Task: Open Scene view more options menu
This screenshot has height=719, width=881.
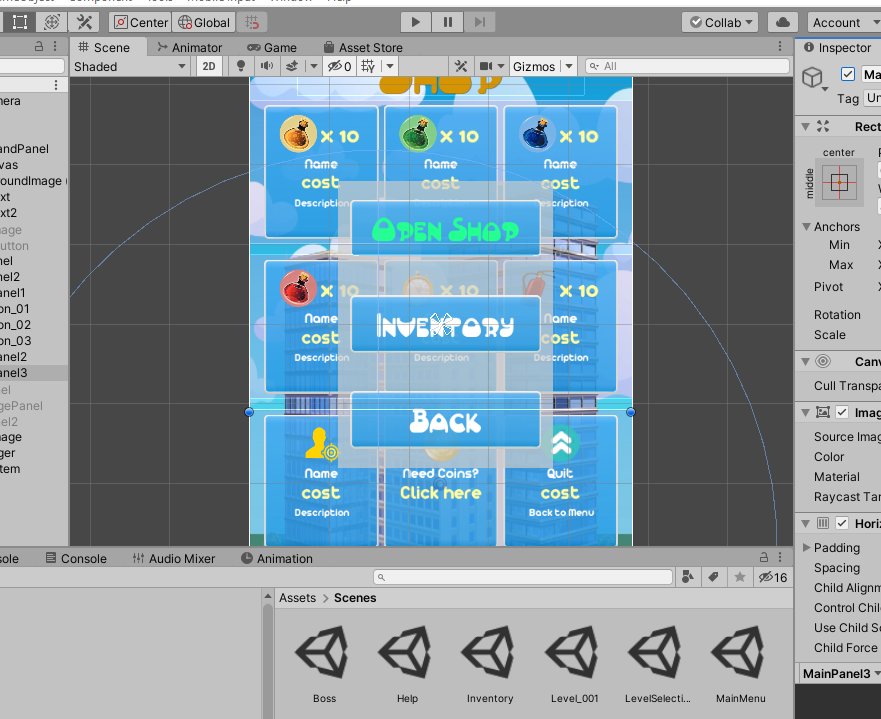Action: 780,46
